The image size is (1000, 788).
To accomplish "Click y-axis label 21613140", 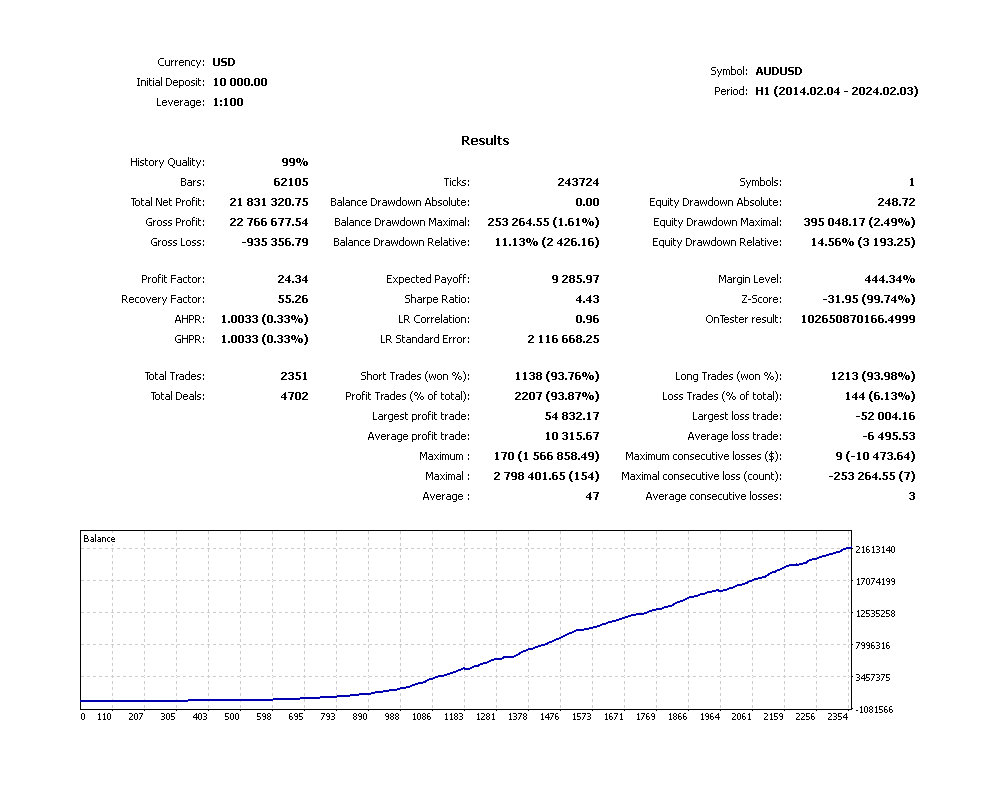I will pos(875,550).
